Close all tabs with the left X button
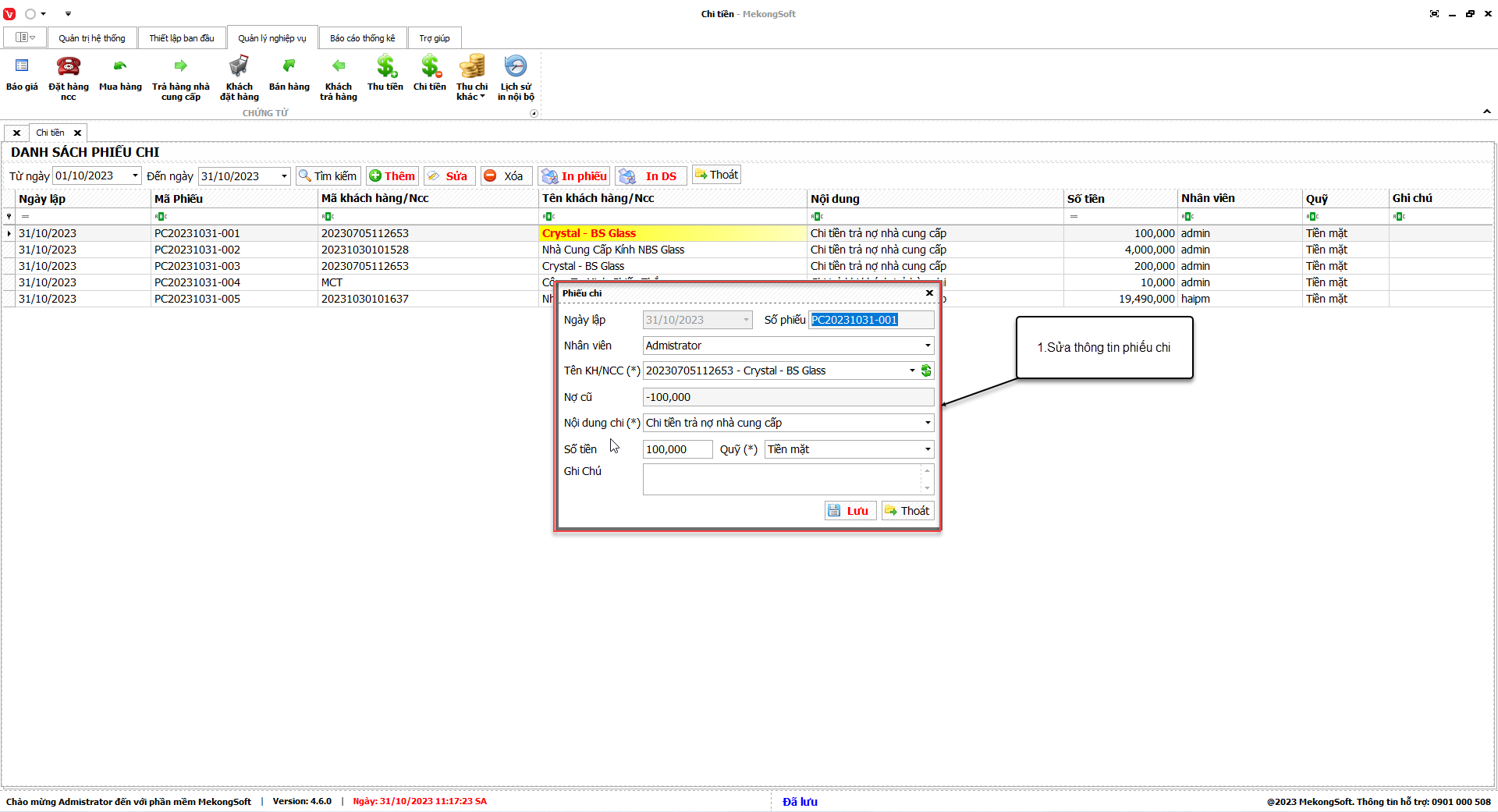Image resolution: width=1498 pixels, height=812 pixels. tap(16, 133)
